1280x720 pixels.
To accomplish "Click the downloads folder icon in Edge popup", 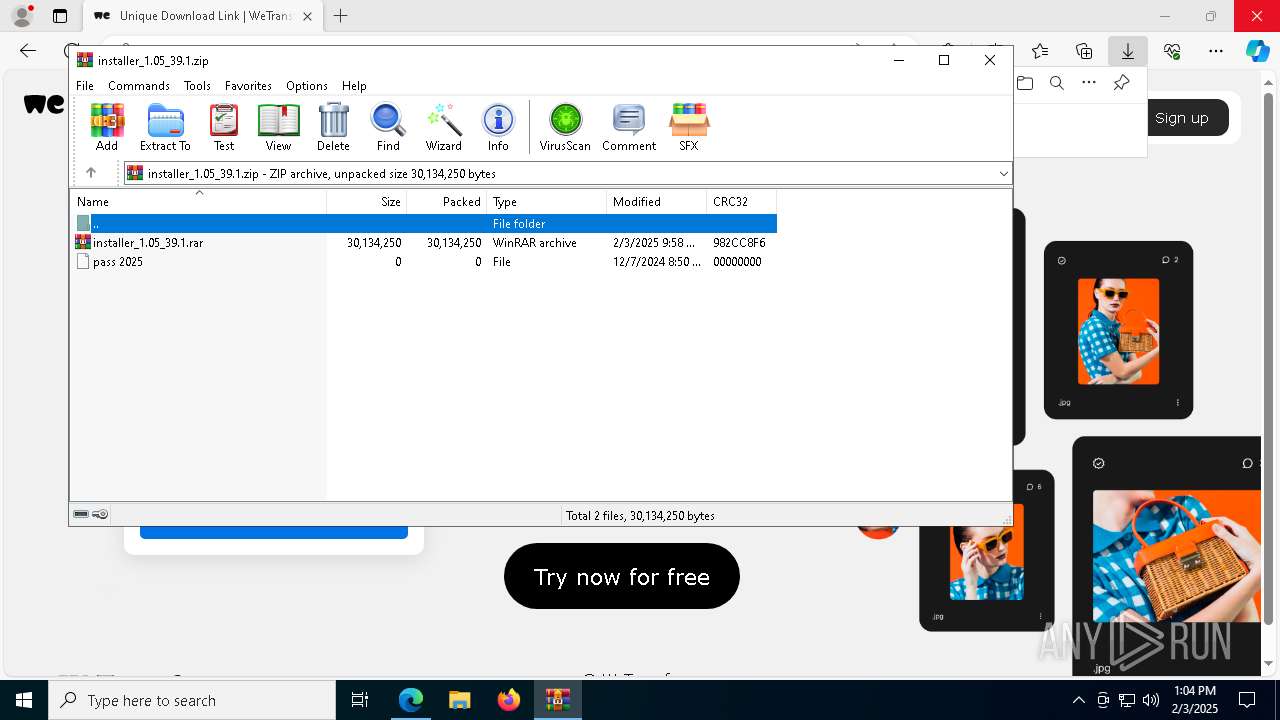I will [x=1025, y=83].
